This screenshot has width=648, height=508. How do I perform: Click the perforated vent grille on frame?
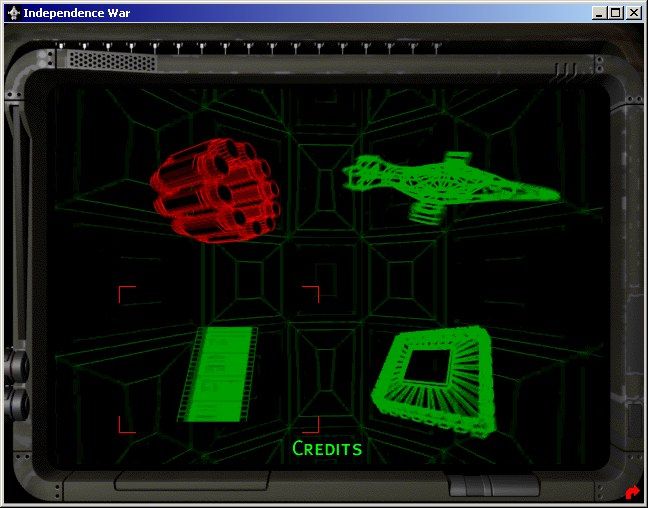pyautogui.click(x=100, y=60)
